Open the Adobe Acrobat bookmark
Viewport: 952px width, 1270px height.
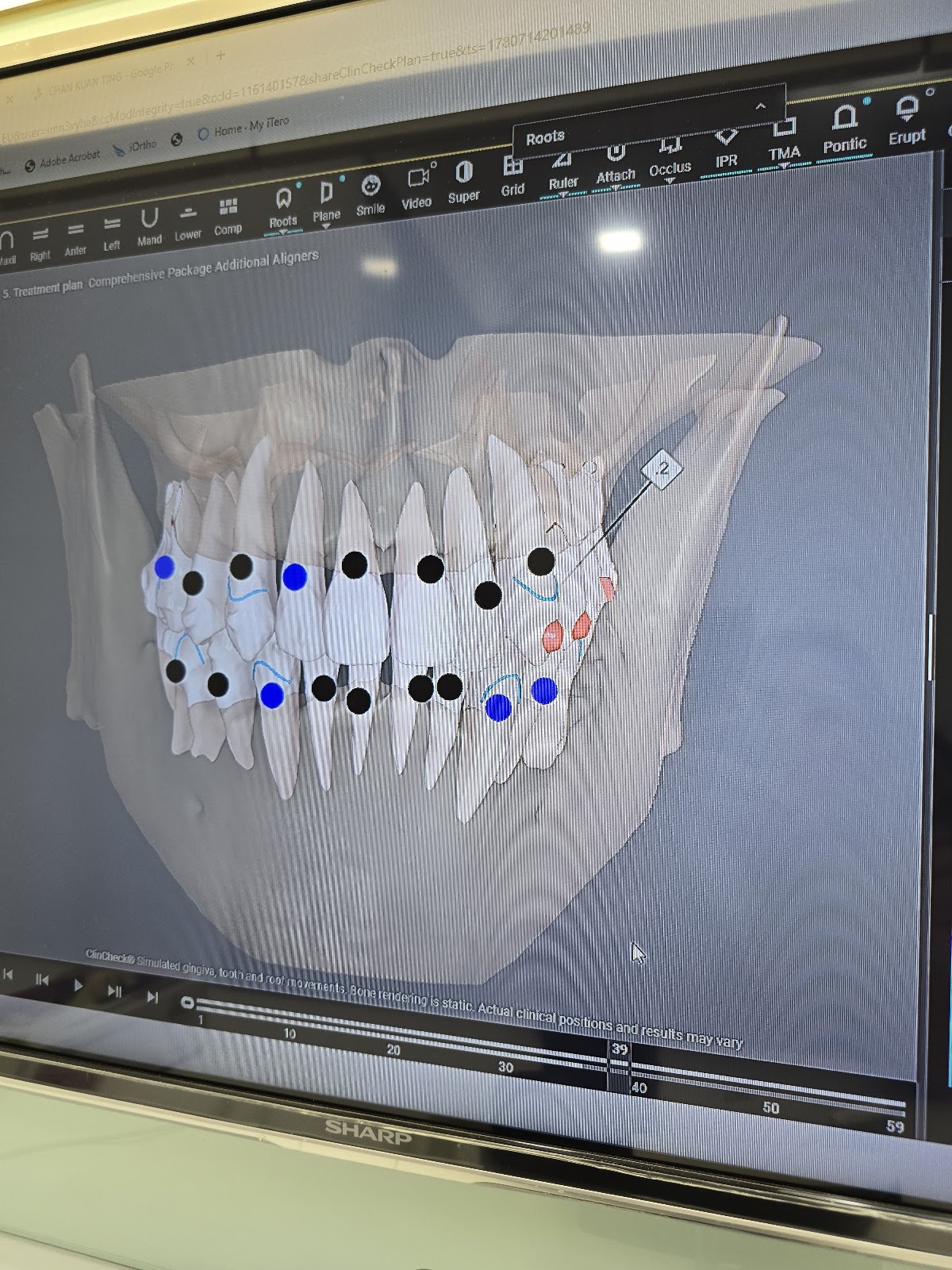coord(63,160)
